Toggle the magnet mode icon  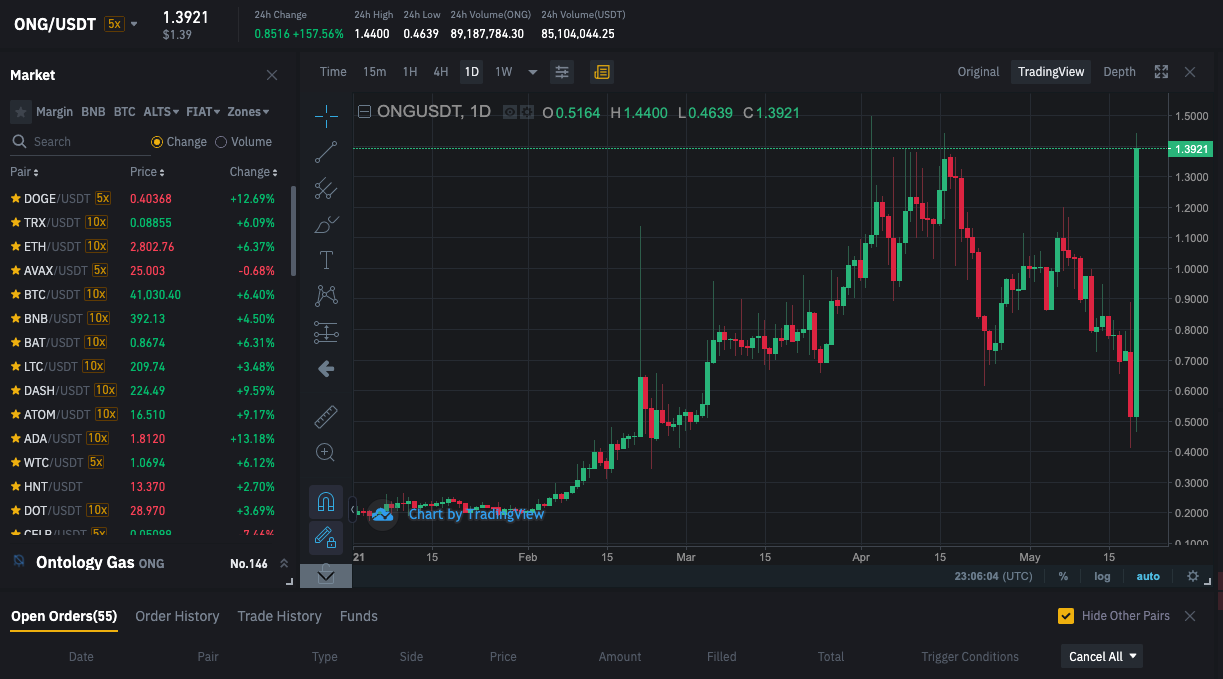[326, 502]
